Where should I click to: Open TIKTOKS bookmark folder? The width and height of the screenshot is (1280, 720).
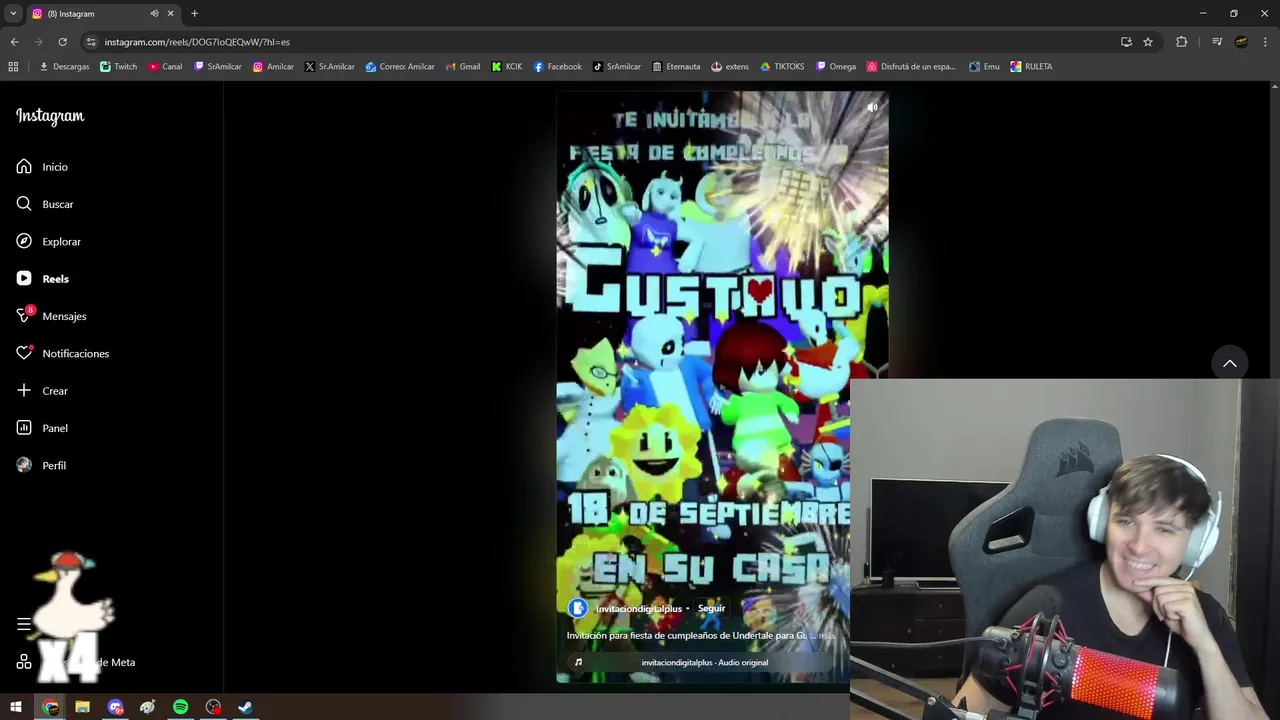(782, 66)
